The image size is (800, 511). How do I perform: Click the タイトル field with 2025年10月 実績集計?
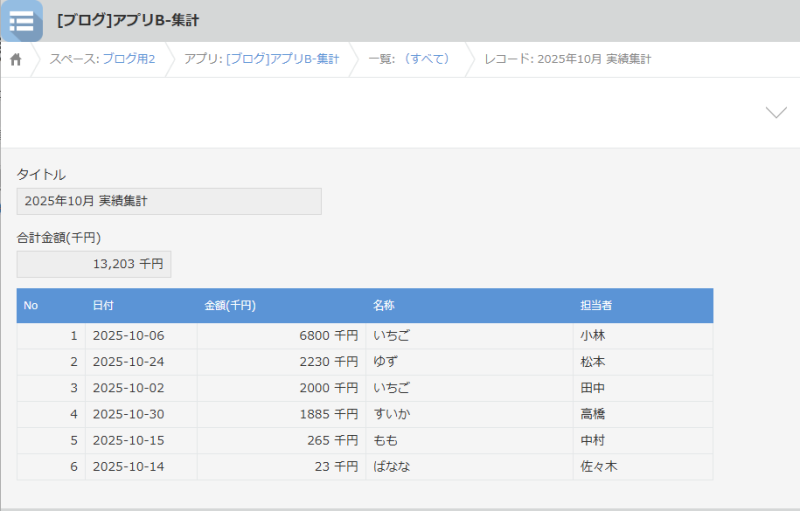click(x=169, y=201)
